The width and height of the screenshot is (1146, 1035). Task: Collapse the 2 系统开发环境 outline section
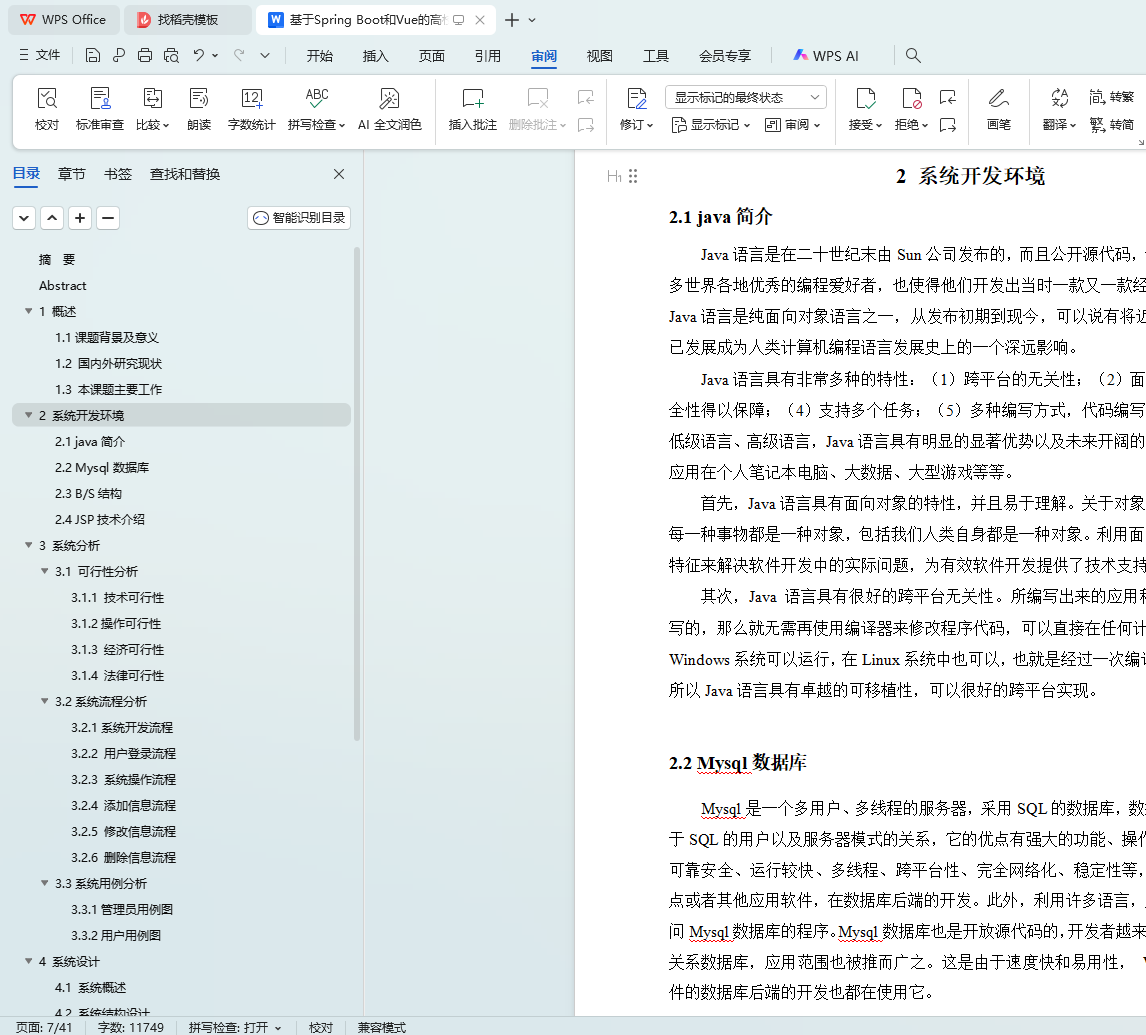point(29,415)
